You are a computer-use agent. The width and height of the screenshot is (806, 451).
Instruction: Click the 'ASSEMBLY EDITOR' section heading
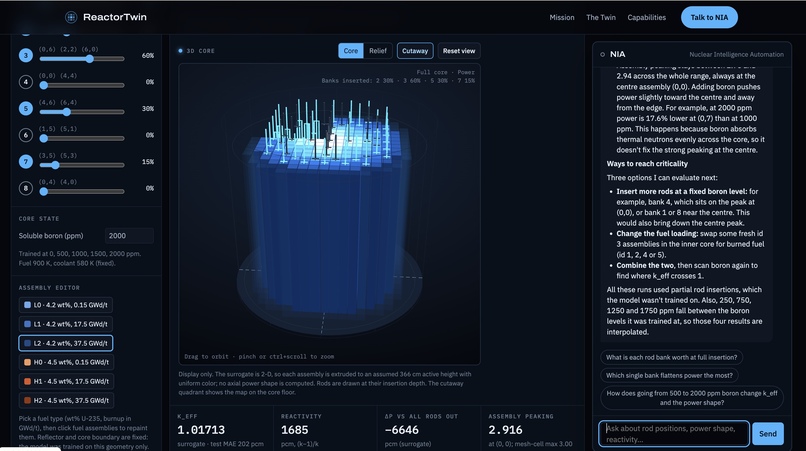point(49,288)
